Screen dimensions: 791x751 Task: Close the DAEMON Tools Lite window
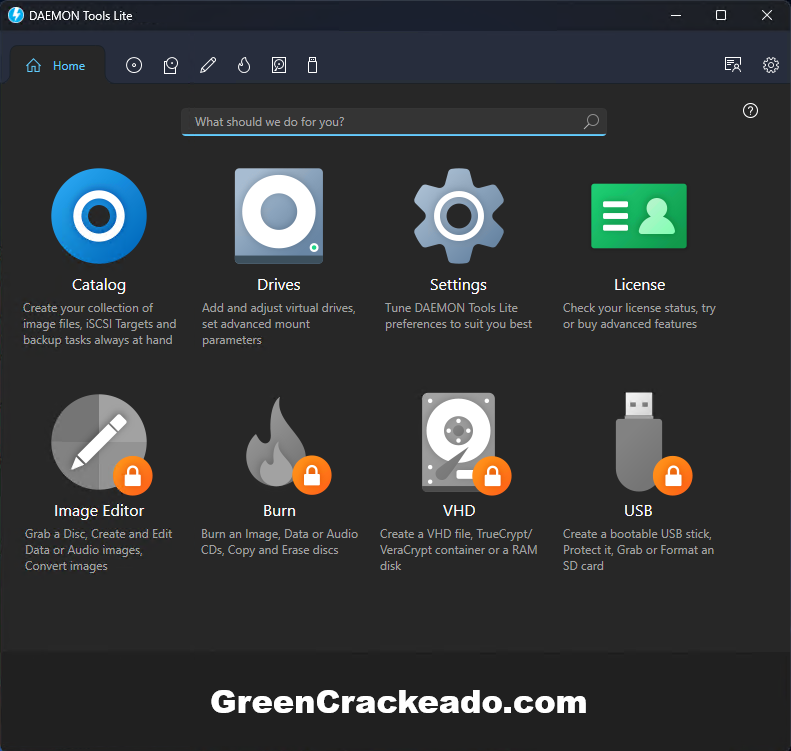(767, 15)
